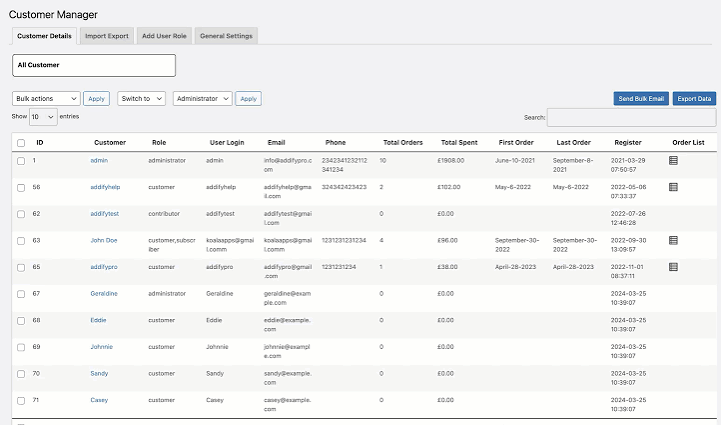The width and height of the screenshot is (721, 425).
Task: Expand the Switch to dropdown
Action: [x=142, y=98]
